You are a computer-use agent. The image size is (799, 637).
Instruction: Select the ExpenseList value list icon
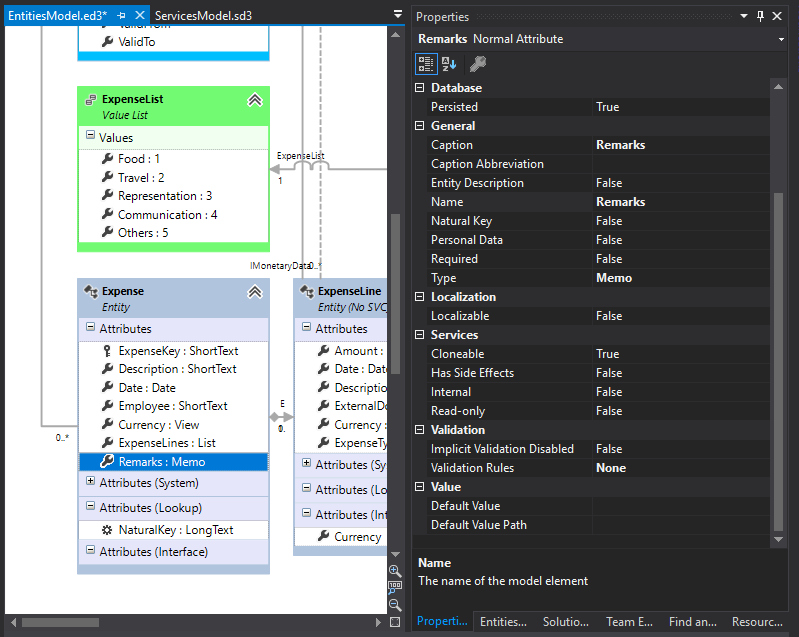tap(91, 100)
